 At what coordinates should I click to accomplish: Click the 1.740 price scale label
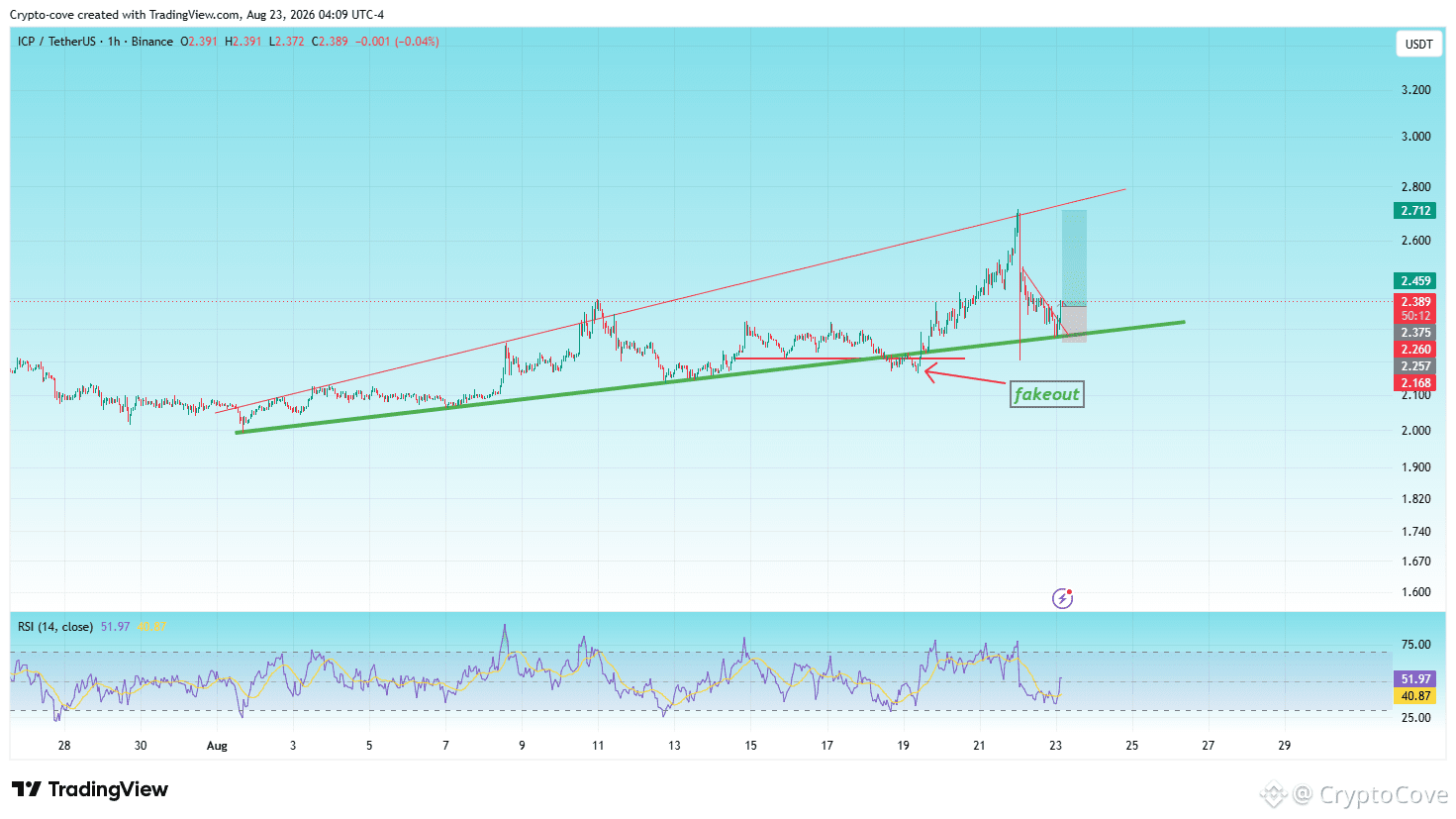coord(1416,532)
